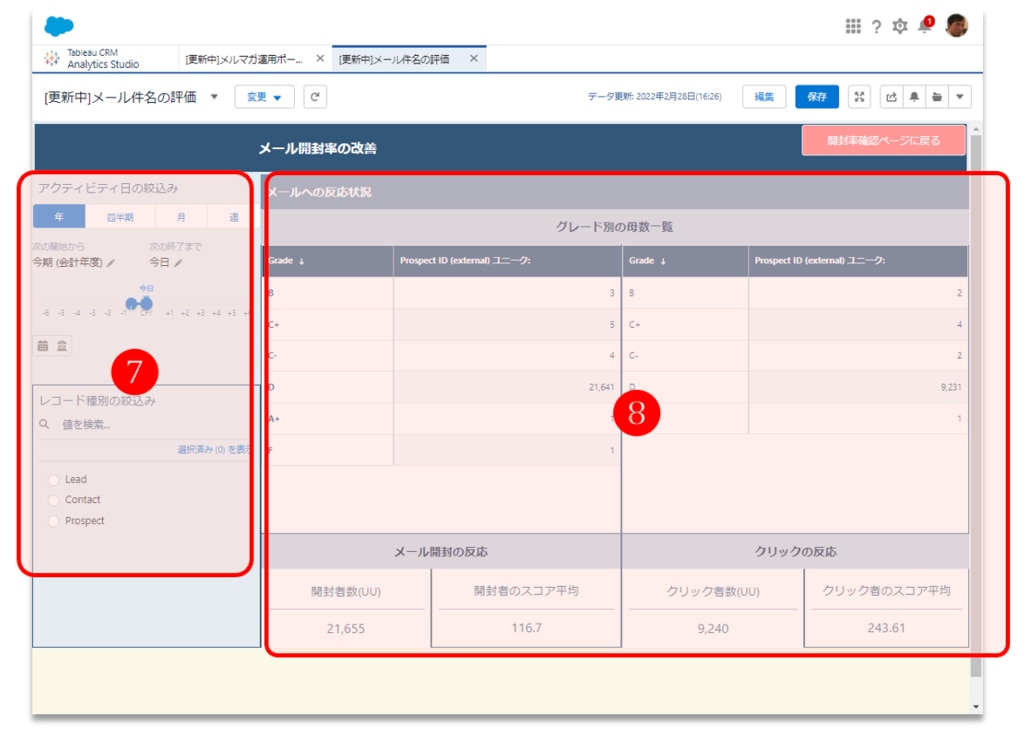This screenshot has height=743, width=1024.
Task: Click the 開封率確認ページに戻る button
Action: point(883,140)
